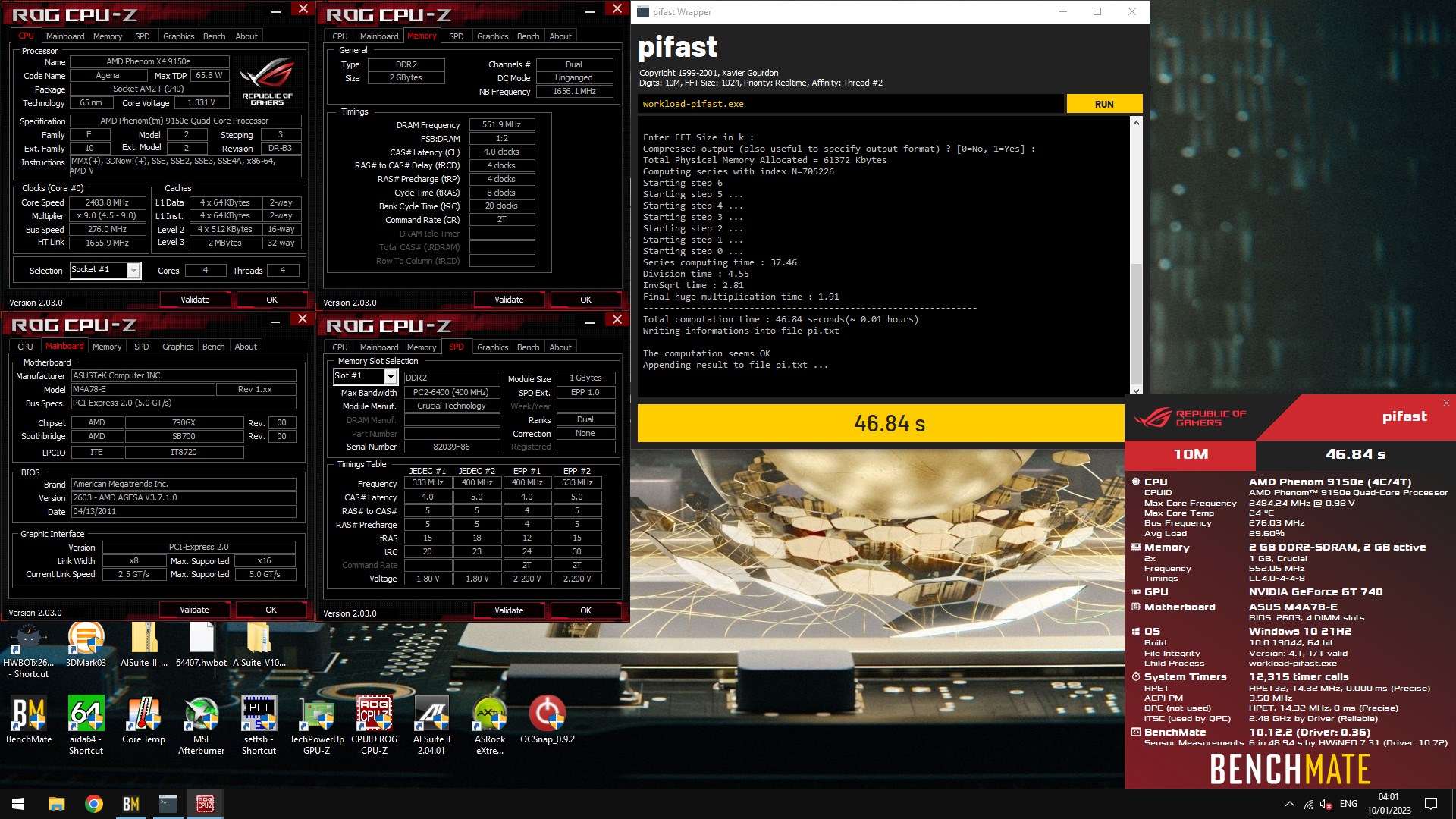Click Core Voltage 1.331 V value

[x=201, y=103]
